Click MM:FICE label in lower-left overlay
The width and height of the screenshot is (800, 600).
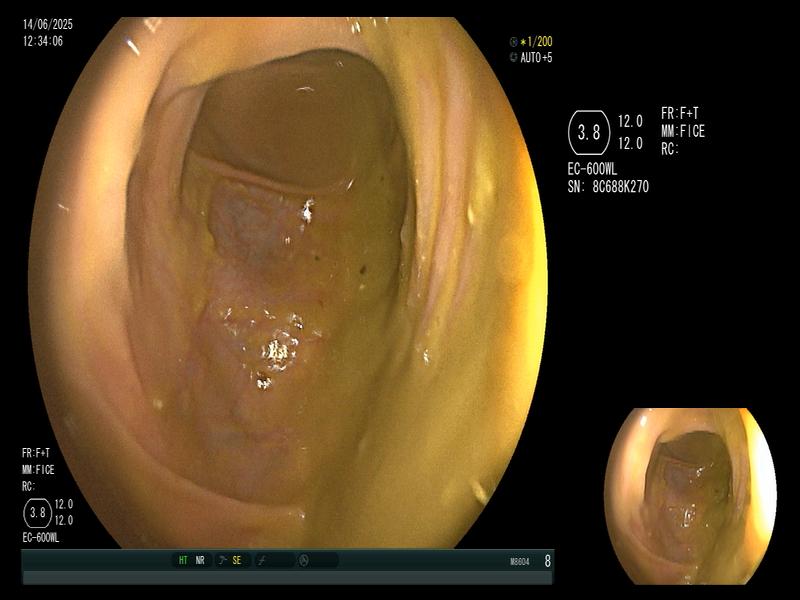tap(38, 470)
